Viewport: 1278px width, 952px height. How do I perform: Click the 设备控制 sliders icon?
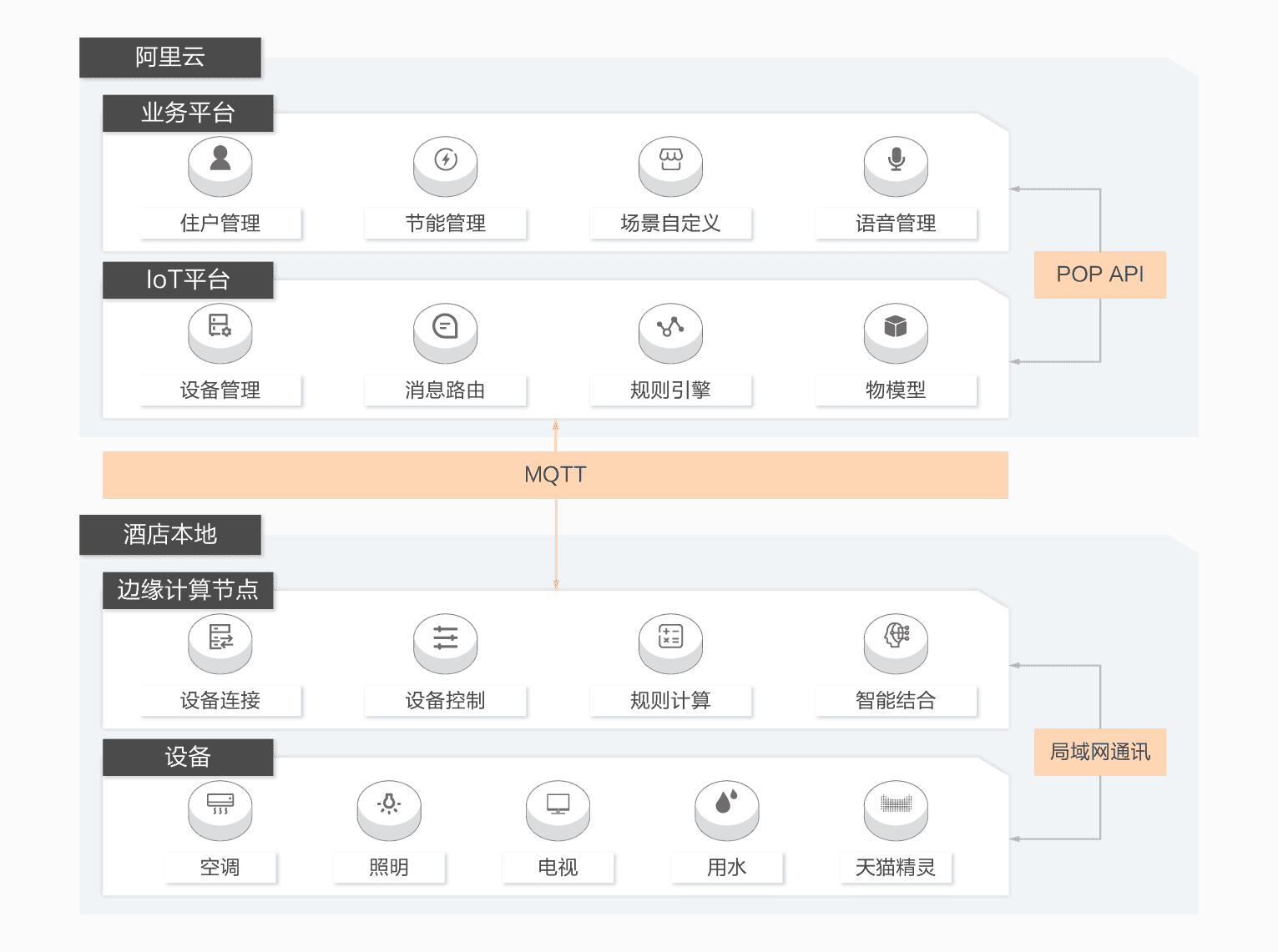coord(446,637)
